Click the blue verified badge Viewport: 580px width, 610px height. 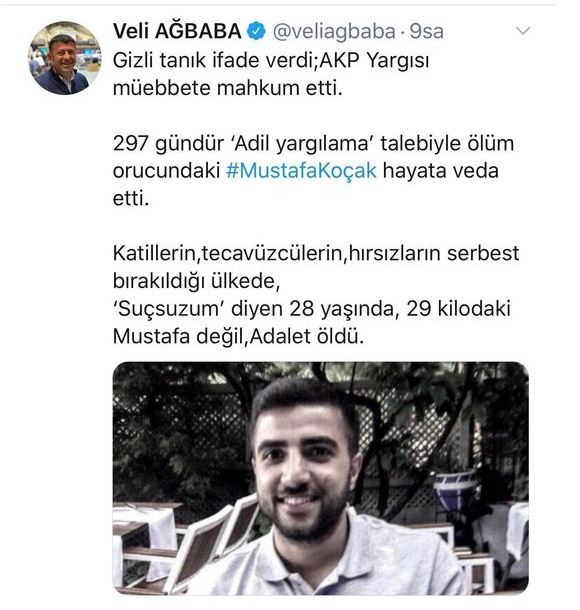click(256, 31)
